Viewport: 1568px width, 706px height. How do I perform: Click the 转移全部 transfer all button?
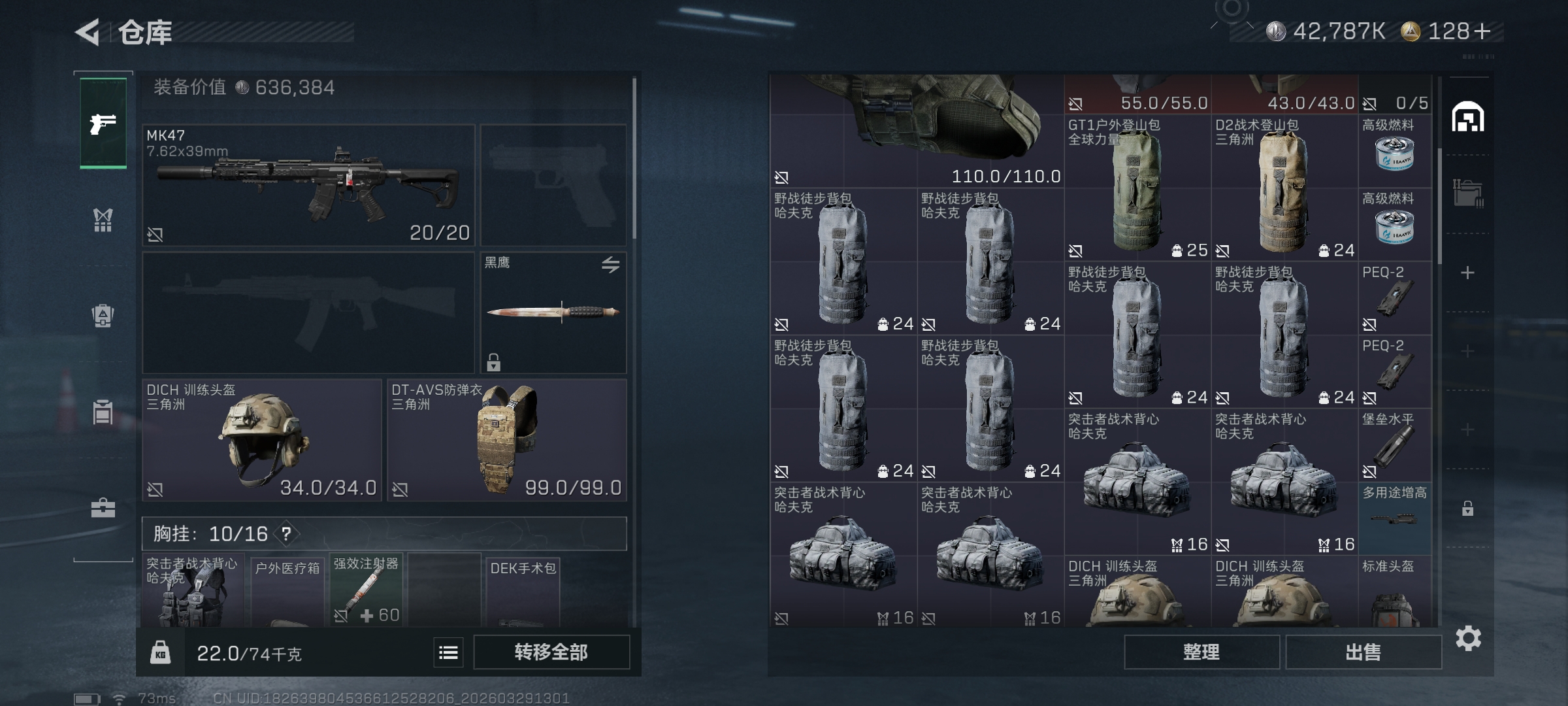(x=551, y=652)
